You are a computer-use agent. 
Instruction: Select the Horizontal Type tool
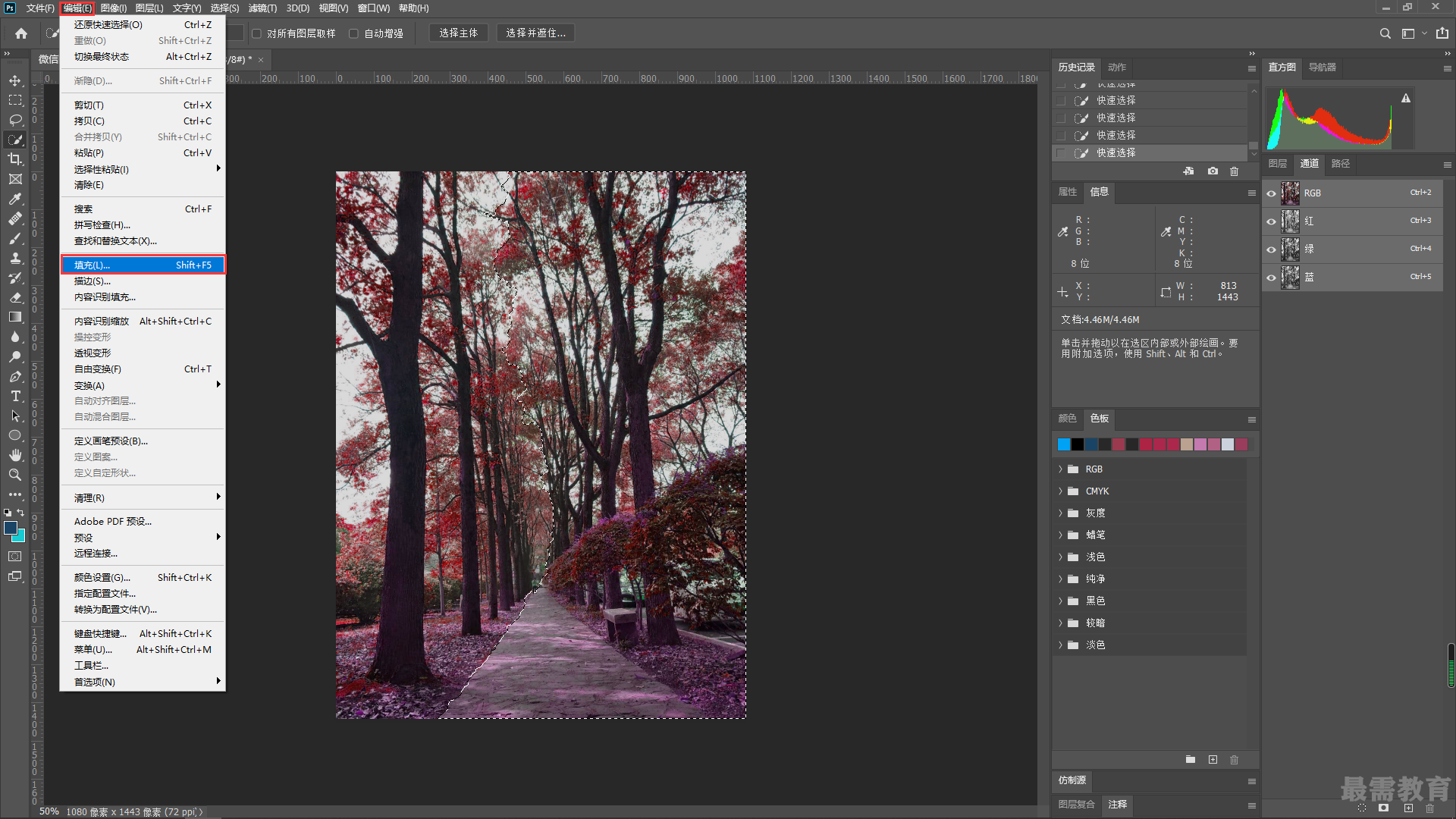click(x=15, y=396)
